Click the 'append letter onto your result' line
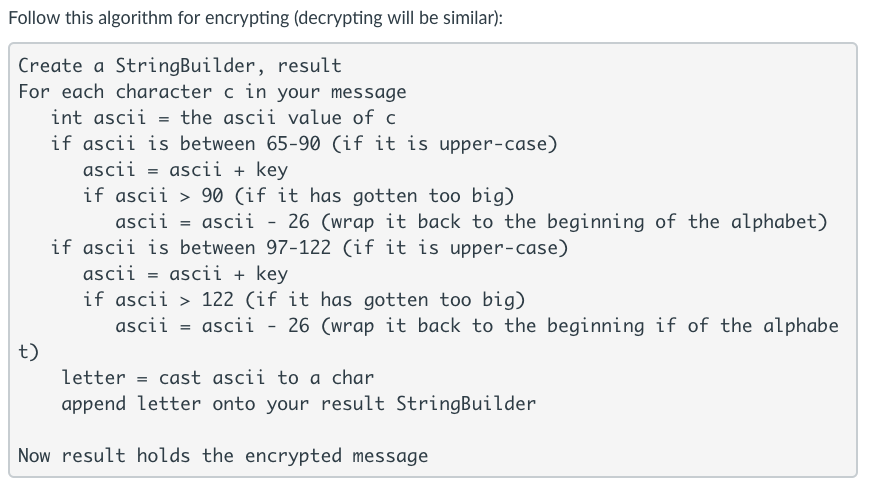This screenshot has width=892, height=492. click(x=299, y=404)
